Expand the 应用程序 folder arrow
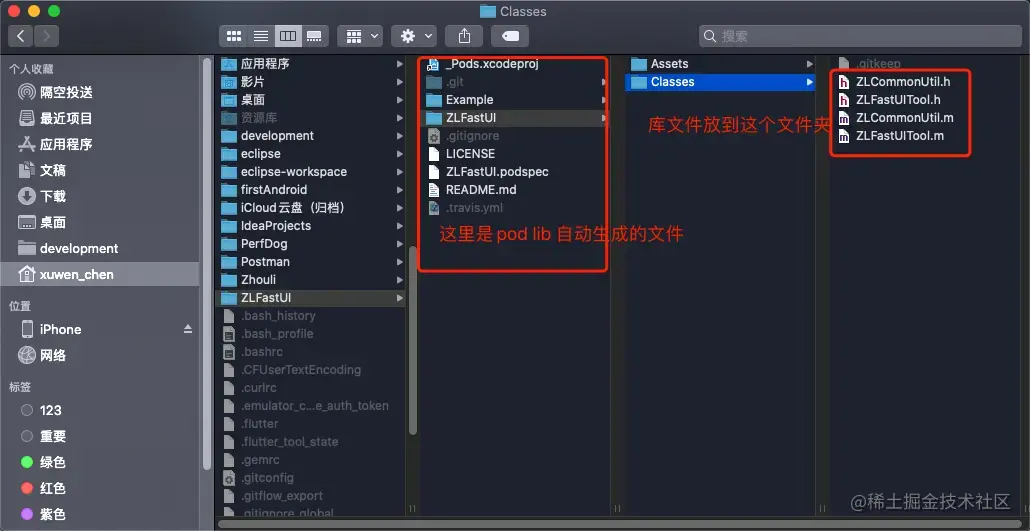 [x=399, y=64]
